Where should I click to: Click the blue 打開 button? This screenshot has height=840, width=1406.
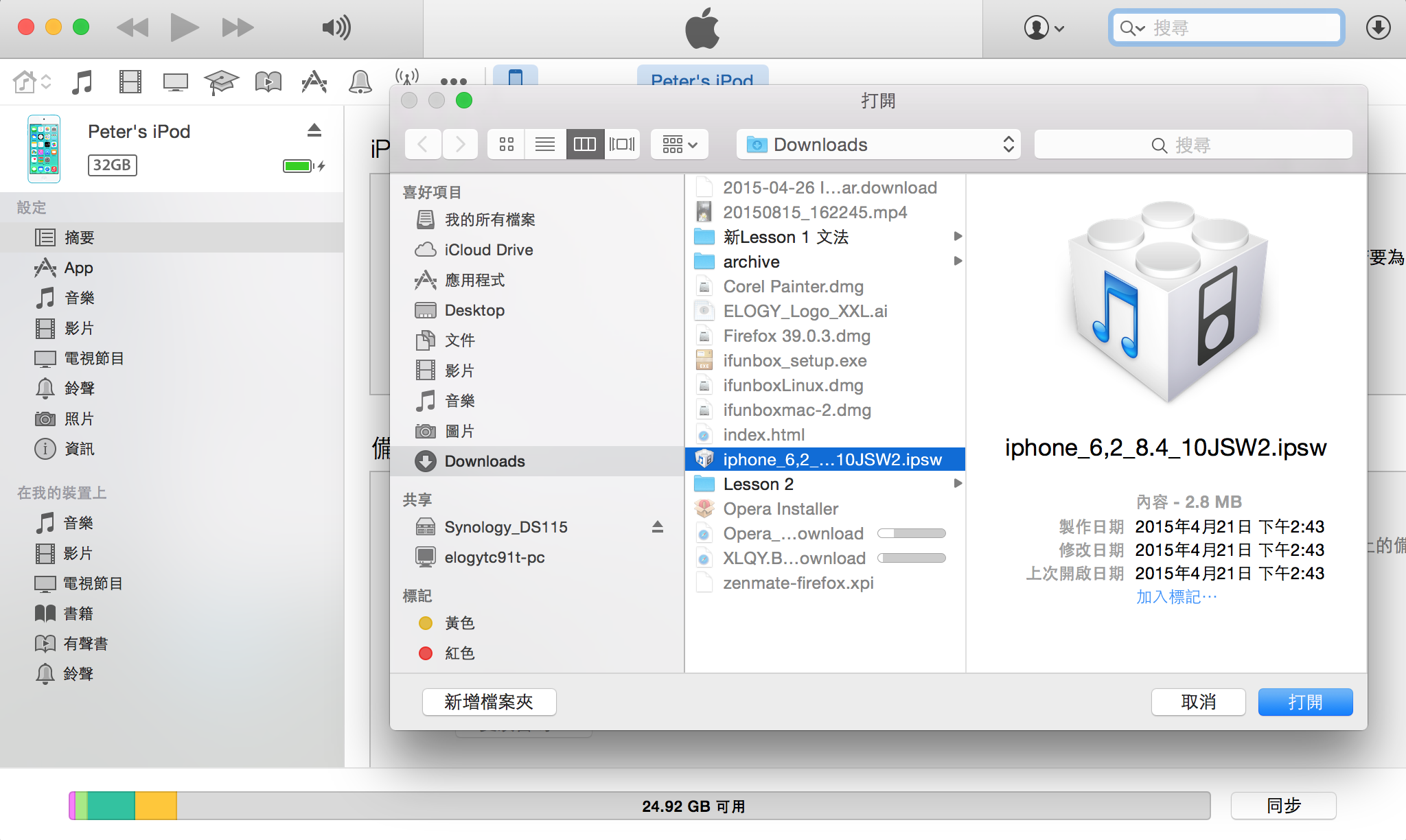click(x=1305, y=702)
